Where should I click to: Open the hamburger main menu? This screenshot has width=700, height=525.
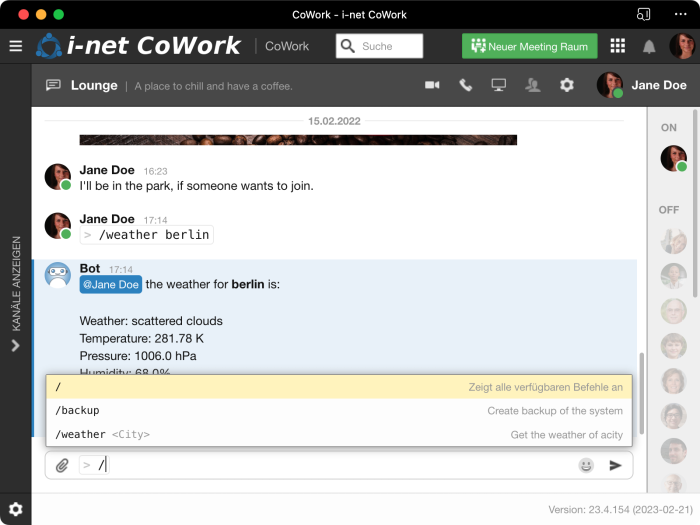coord(15,46)
